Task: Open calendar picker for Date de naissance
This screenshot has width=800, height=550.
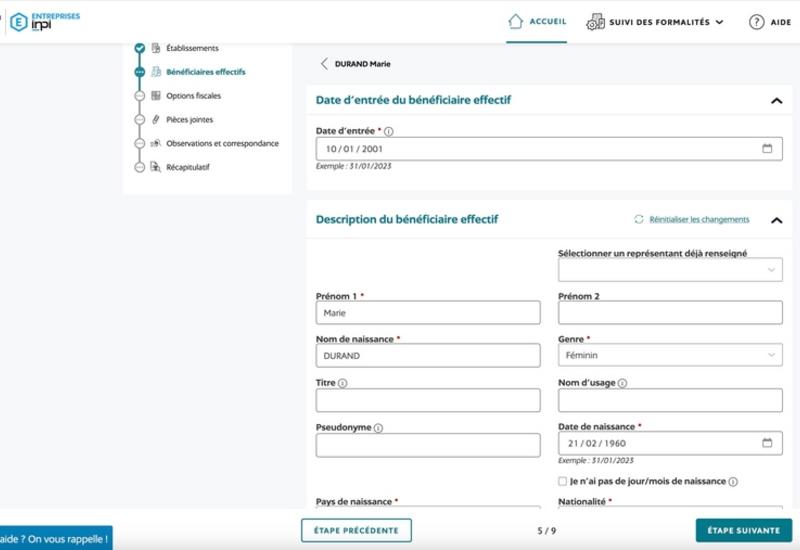Action: click(x=767, y=443)
